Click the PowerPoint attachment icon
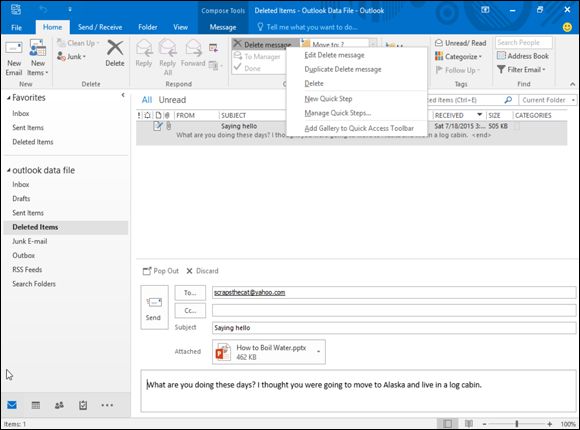 [x=223, y=352]
